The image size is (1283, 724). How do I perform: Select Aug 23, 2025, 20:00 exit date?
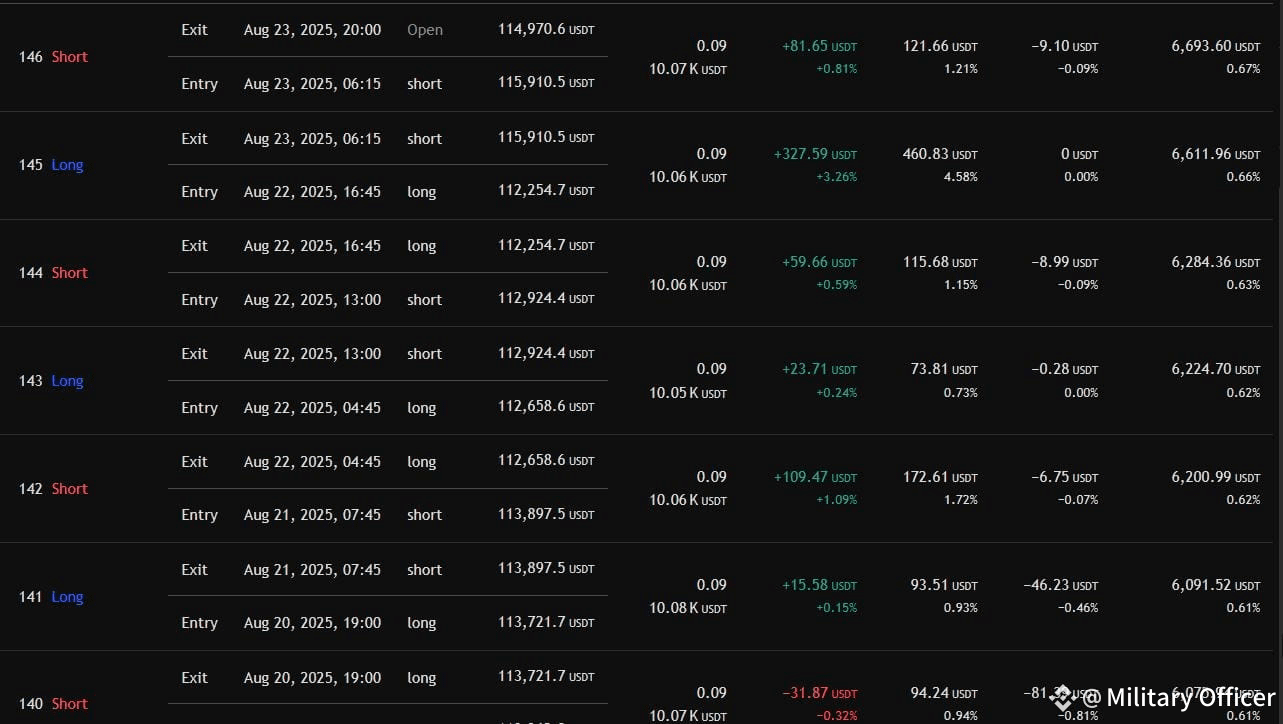pos(312,30)
